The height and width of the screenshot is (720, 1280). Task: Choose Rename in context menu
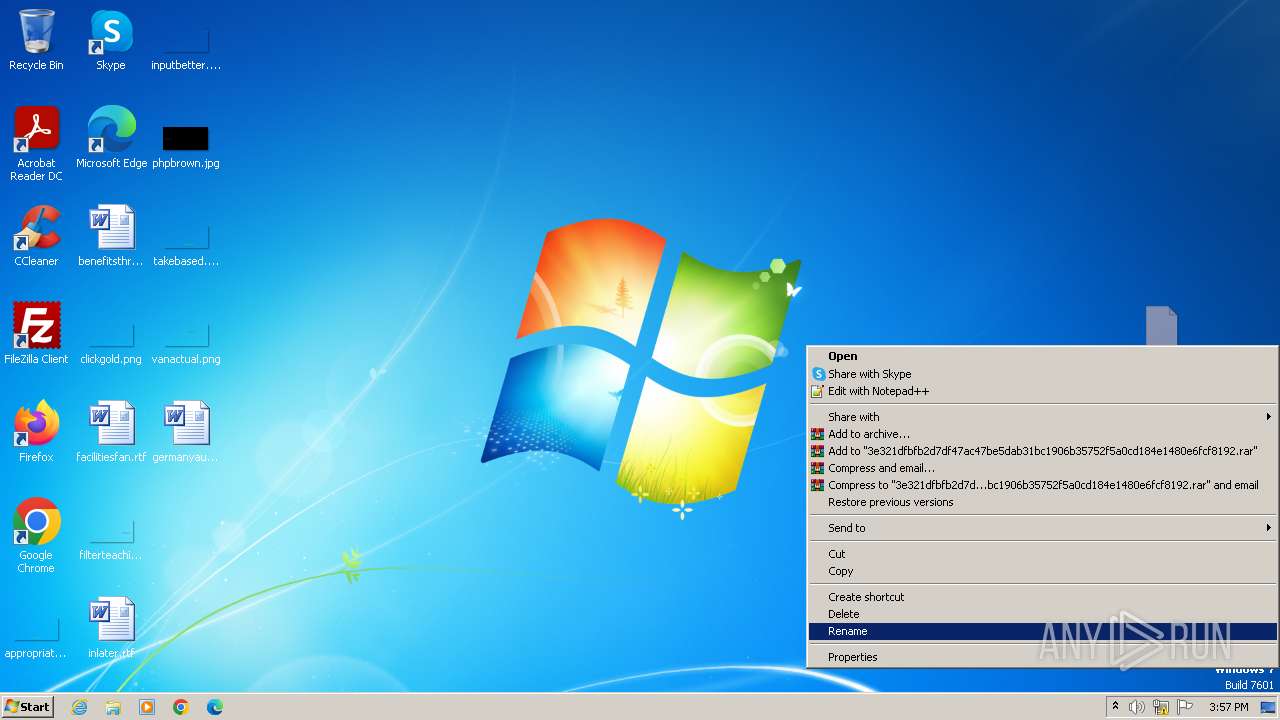coord(1042,631)
